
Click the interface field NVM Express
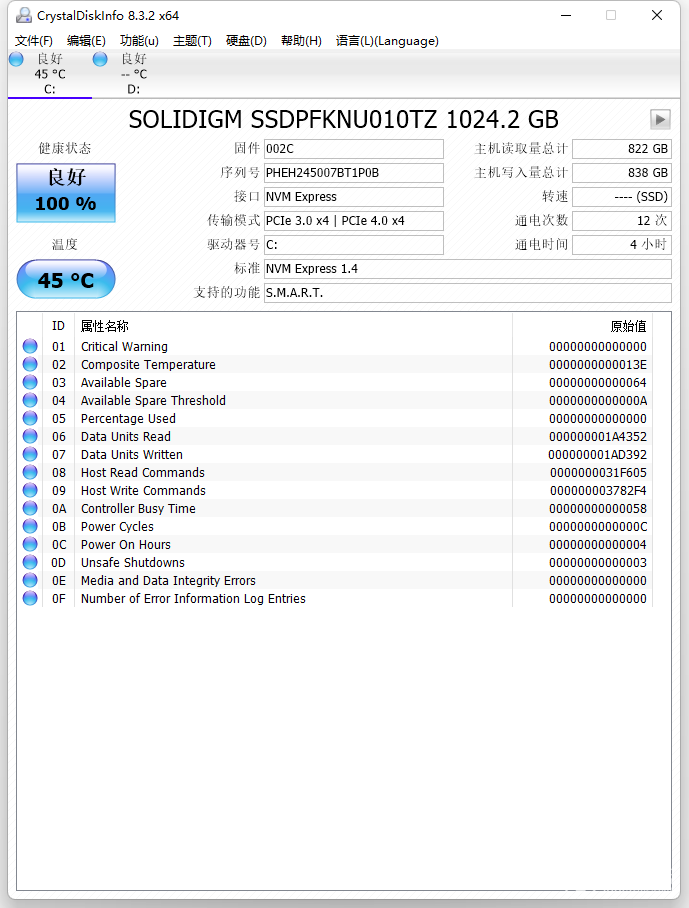click(354, 197)
